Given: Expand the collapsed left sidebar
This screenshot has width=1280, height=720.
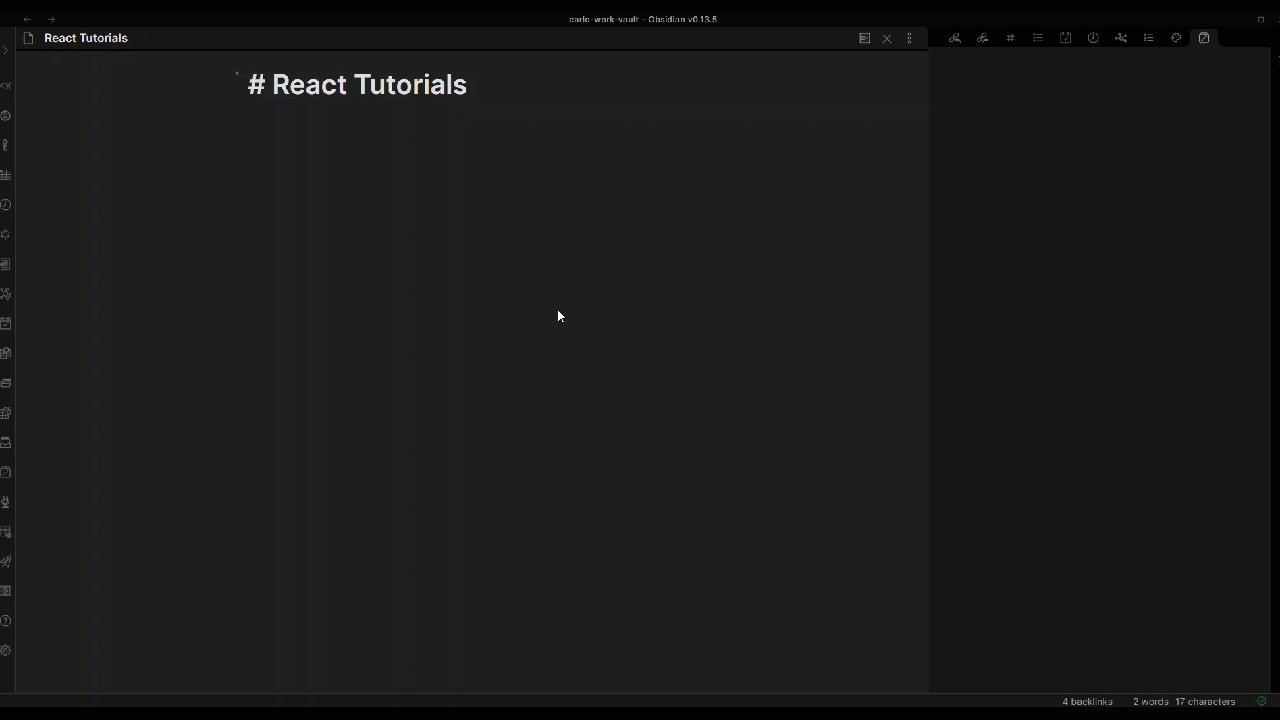Looking at the screenshot, I should coord(5,50).
